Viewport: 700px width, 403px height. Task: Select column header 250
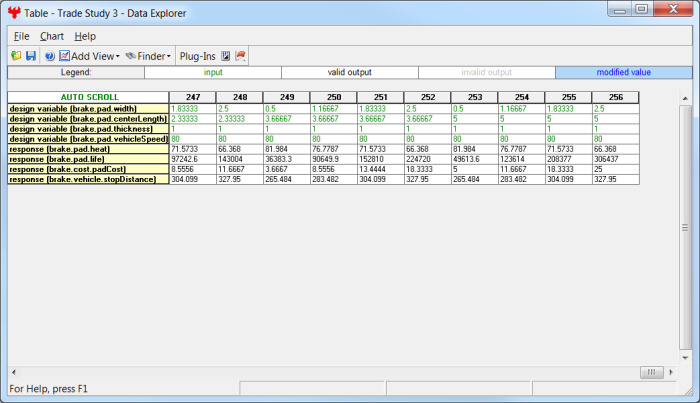(x=332, y=97)
